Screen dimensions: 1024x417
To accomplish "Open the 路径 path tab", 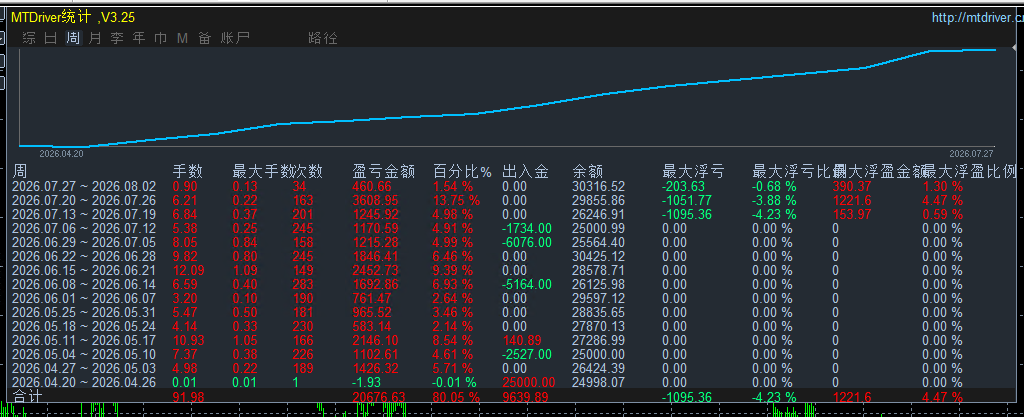I will coord(323,38).
